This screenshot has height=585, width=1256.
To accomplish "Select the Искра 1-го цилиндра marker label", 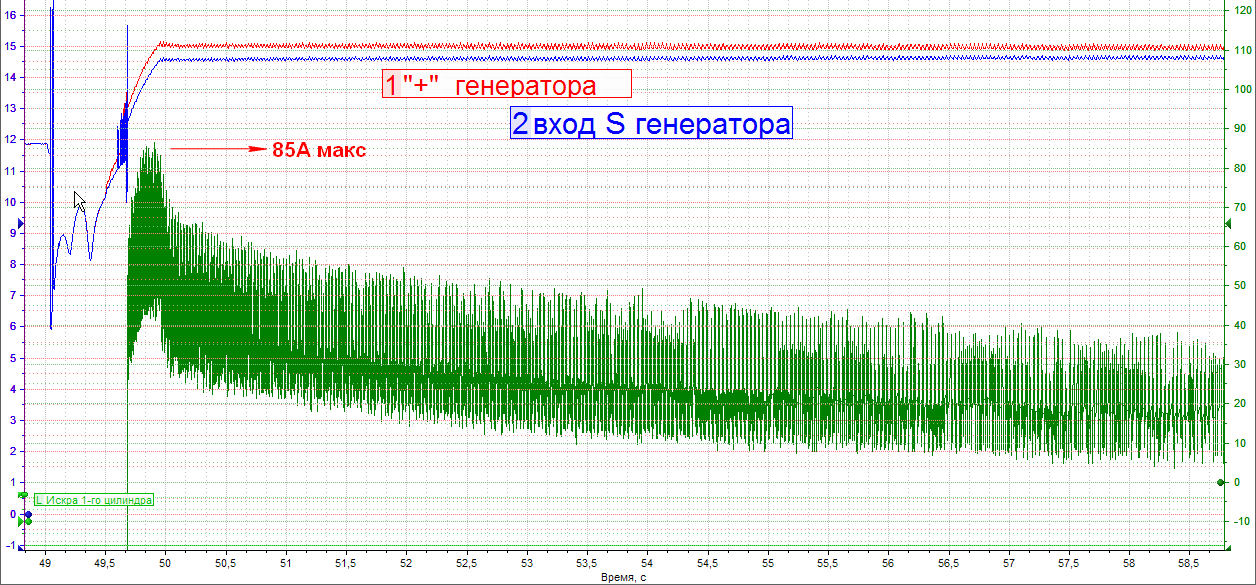I will [94, 500].
